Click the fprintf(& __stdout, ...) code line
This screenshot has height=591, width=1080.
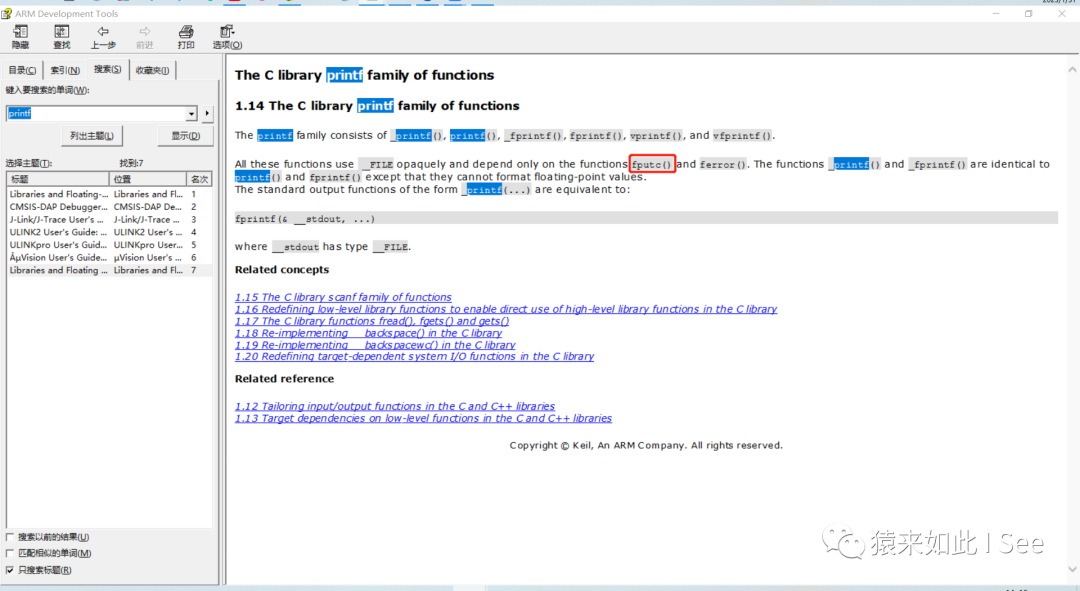click(x=646, y=219)
